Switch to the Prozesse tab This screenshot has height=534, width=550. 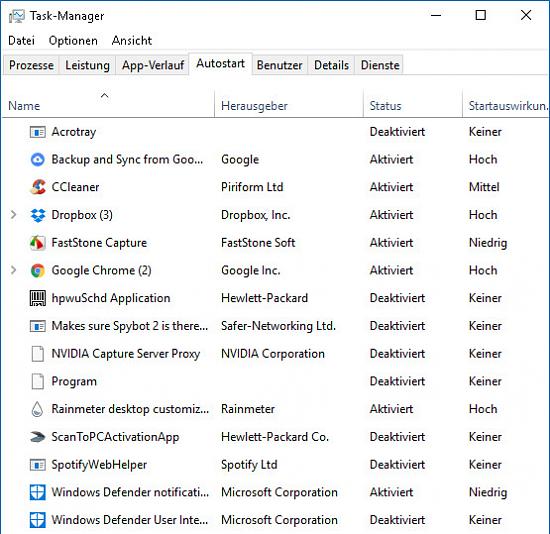pyautogui.click(x=31, y=65)
